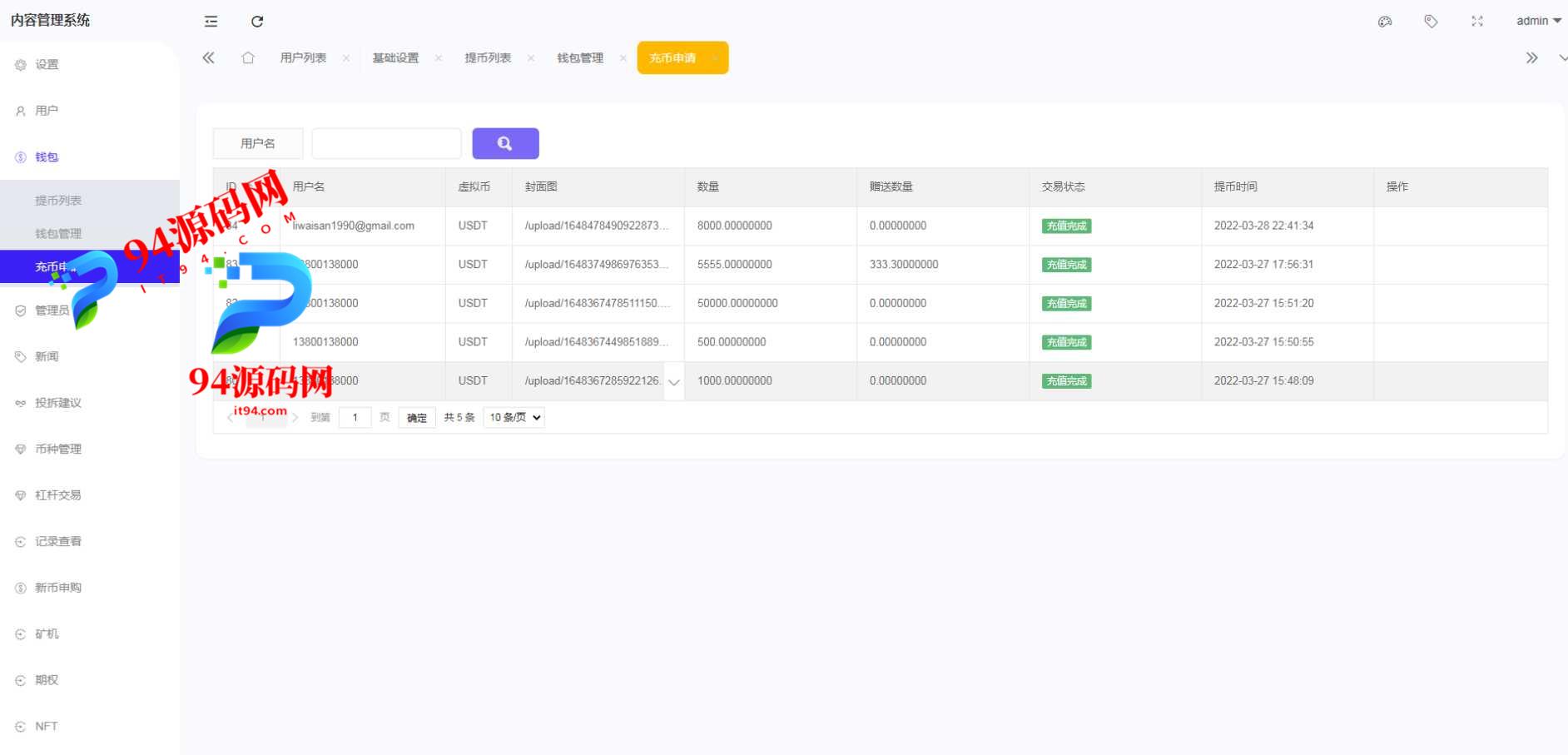Expand the 管理员 sidebar menu
Screen dimensions: 1568x755
[90, 310]
